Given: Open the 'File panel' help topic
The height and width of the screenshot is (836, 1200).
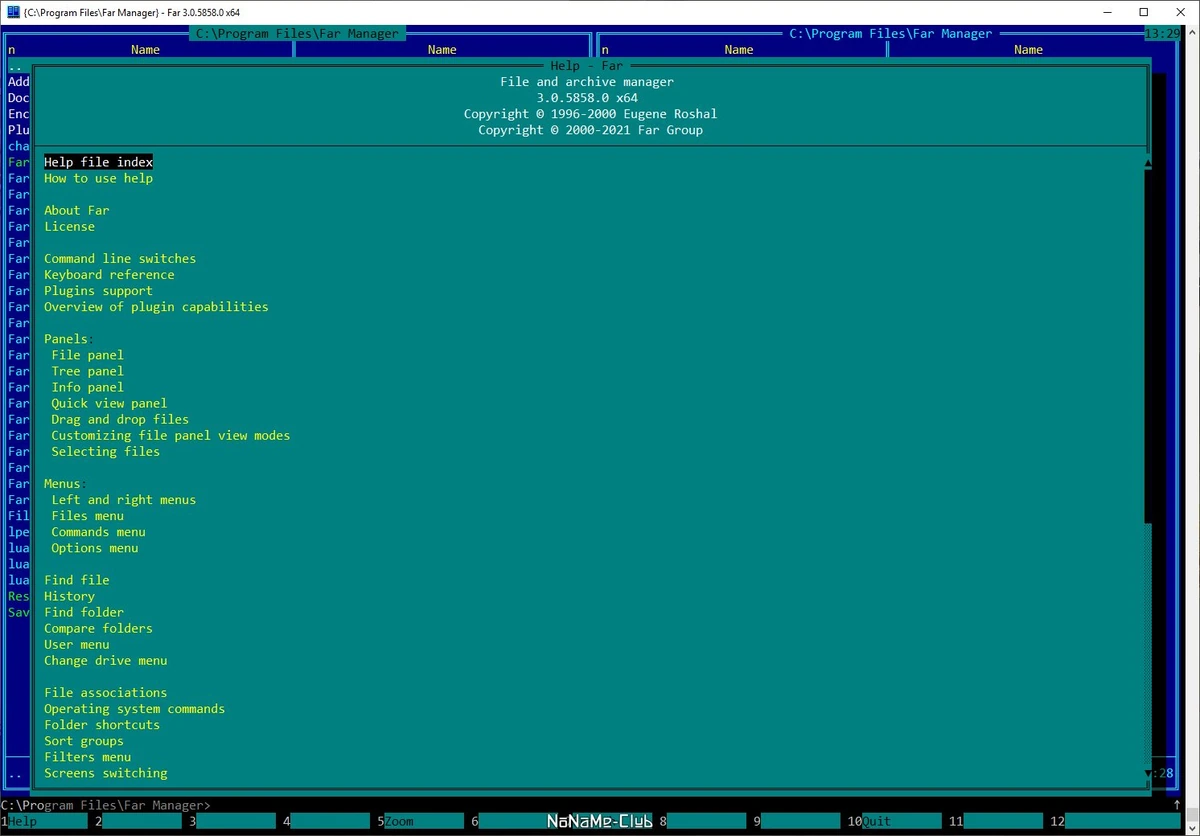Looking at the screenshot, I should 87,355.
